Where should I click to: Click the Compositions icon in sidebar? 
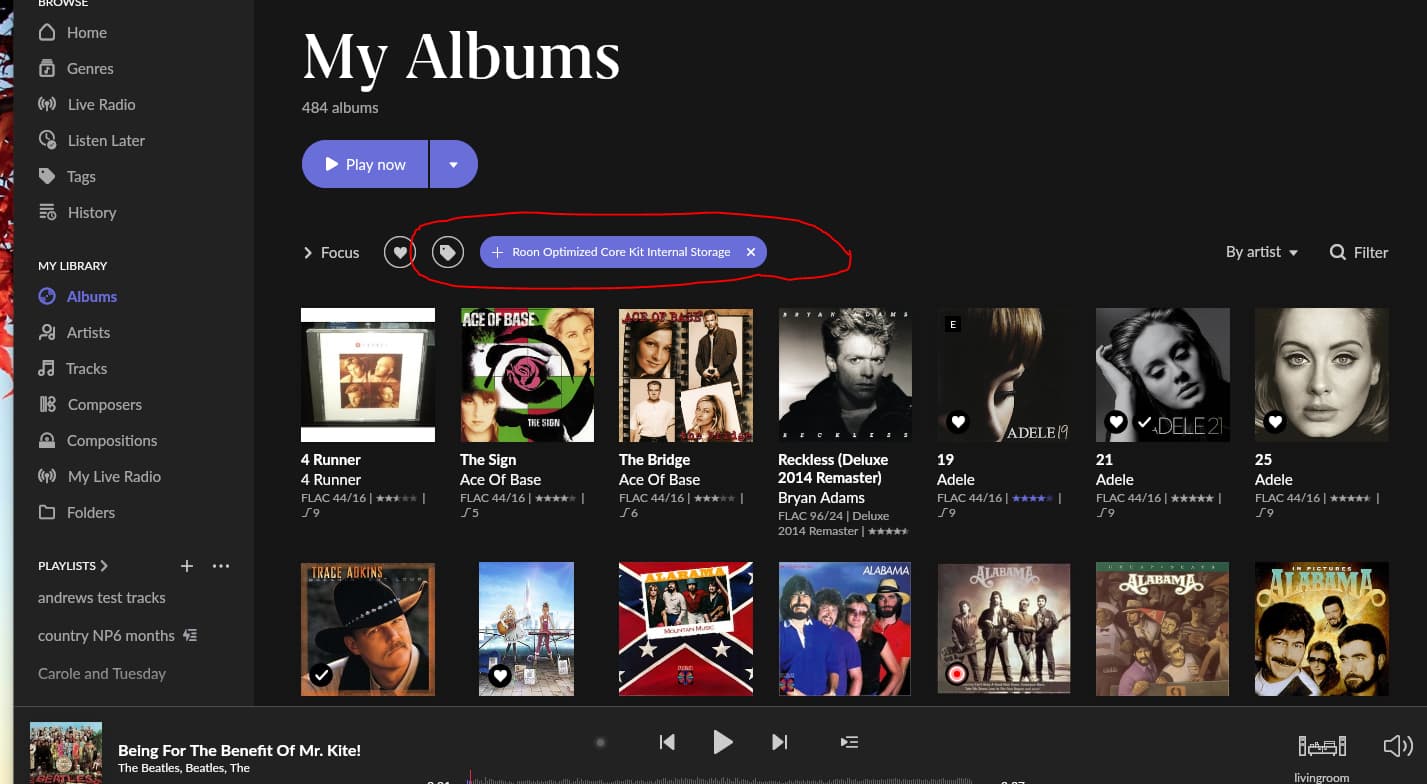(x=46, y=440)
